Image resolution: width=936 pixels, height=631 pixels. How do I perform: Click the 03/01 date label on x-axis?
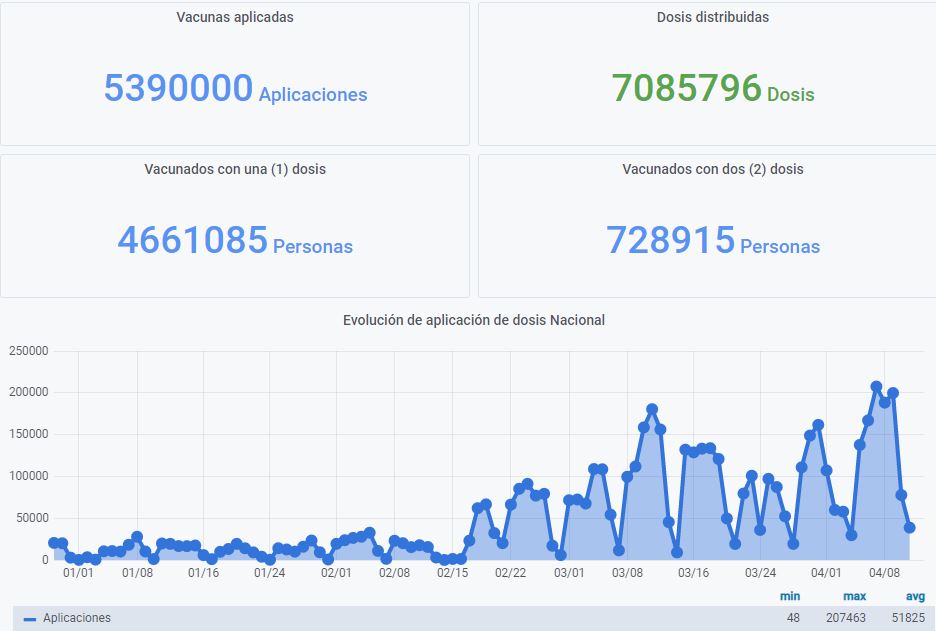[x=569, y=573]
